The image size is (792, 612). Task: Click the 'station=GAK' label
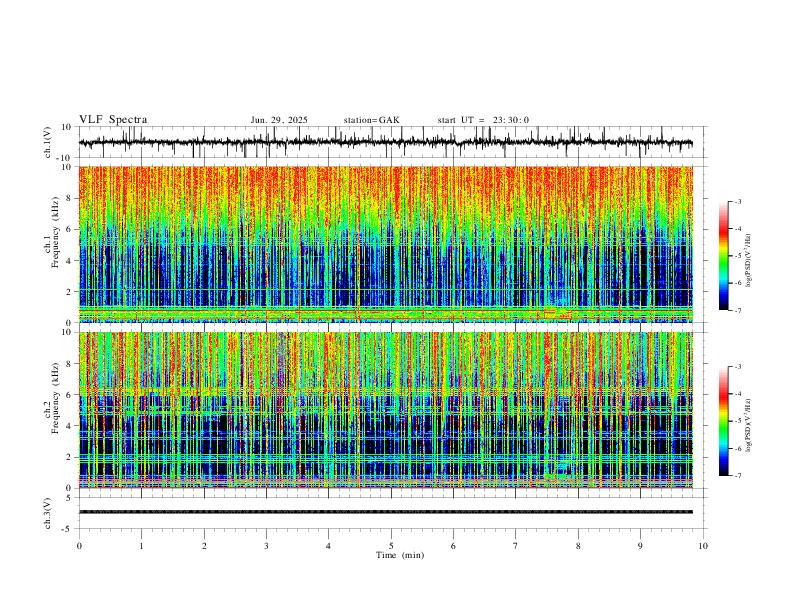tap(371, 120)
